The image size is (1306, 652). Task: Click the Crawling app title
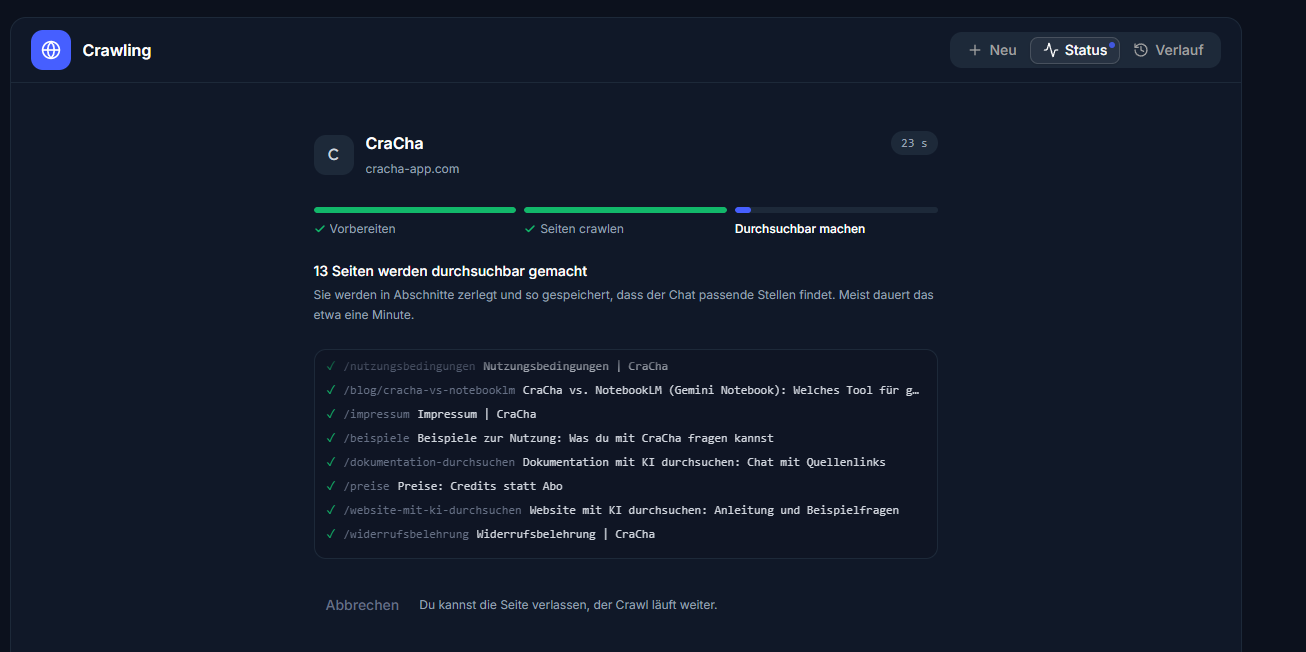click(x=117, y=50)
